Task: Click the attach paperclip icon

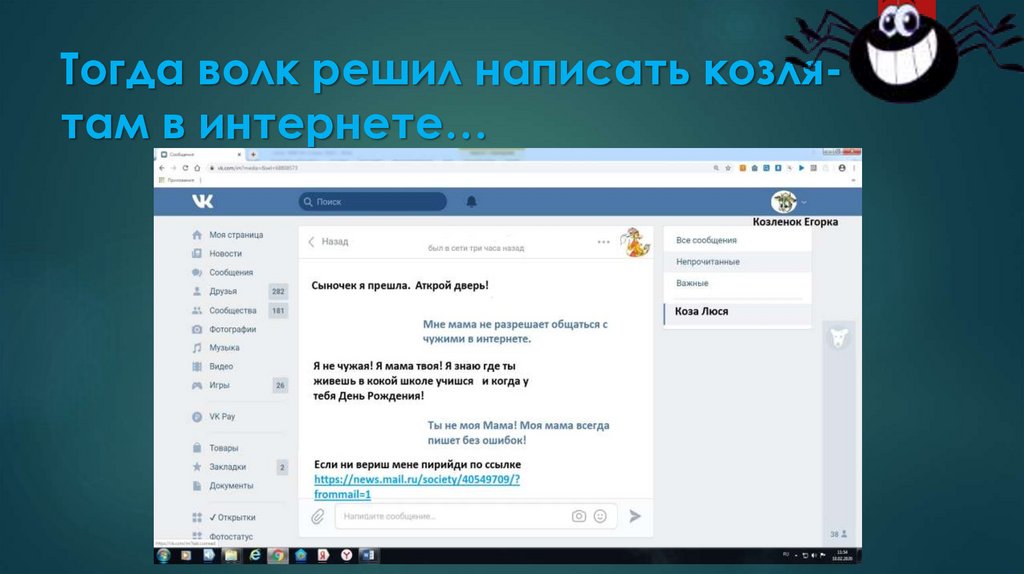Action: coord(317,517)
